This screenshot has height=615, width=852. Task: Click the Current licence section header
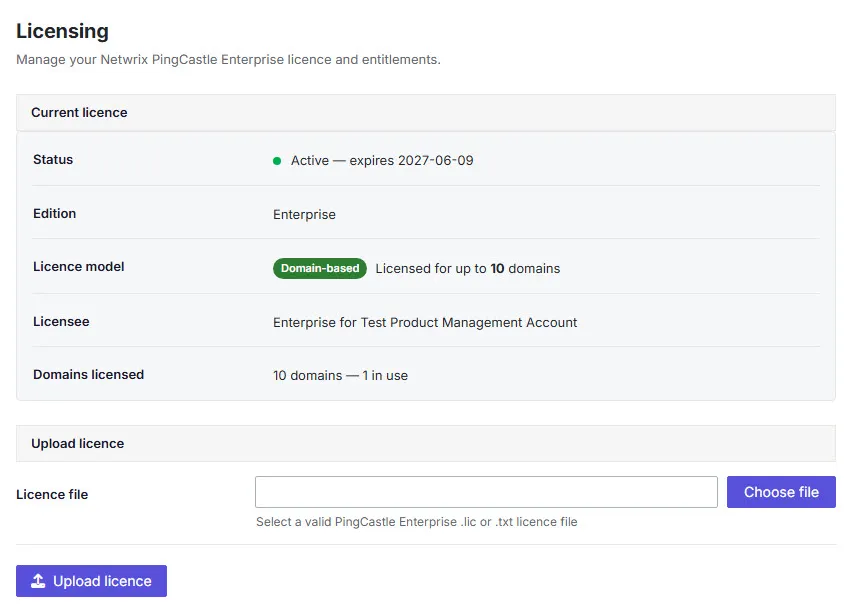(x=426, y=112)
